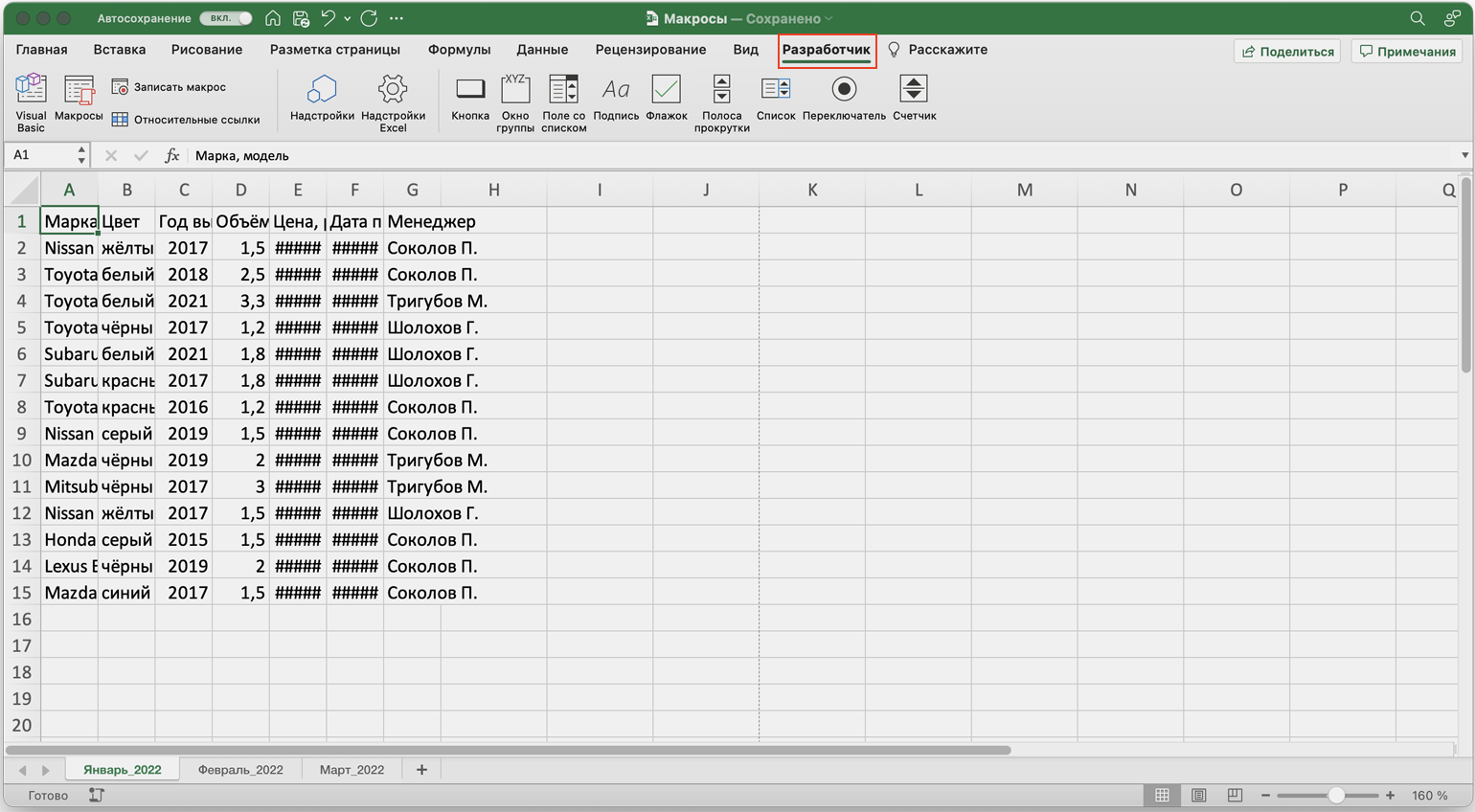Open the undo history dropdown arrow

point(347,18)
